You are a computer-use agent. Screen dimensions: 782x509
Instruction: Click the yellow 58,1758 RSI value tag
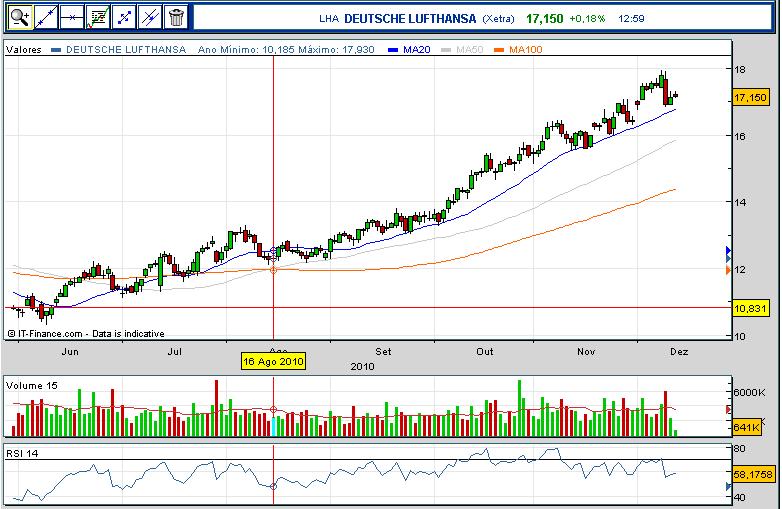(x=754, y=474)
